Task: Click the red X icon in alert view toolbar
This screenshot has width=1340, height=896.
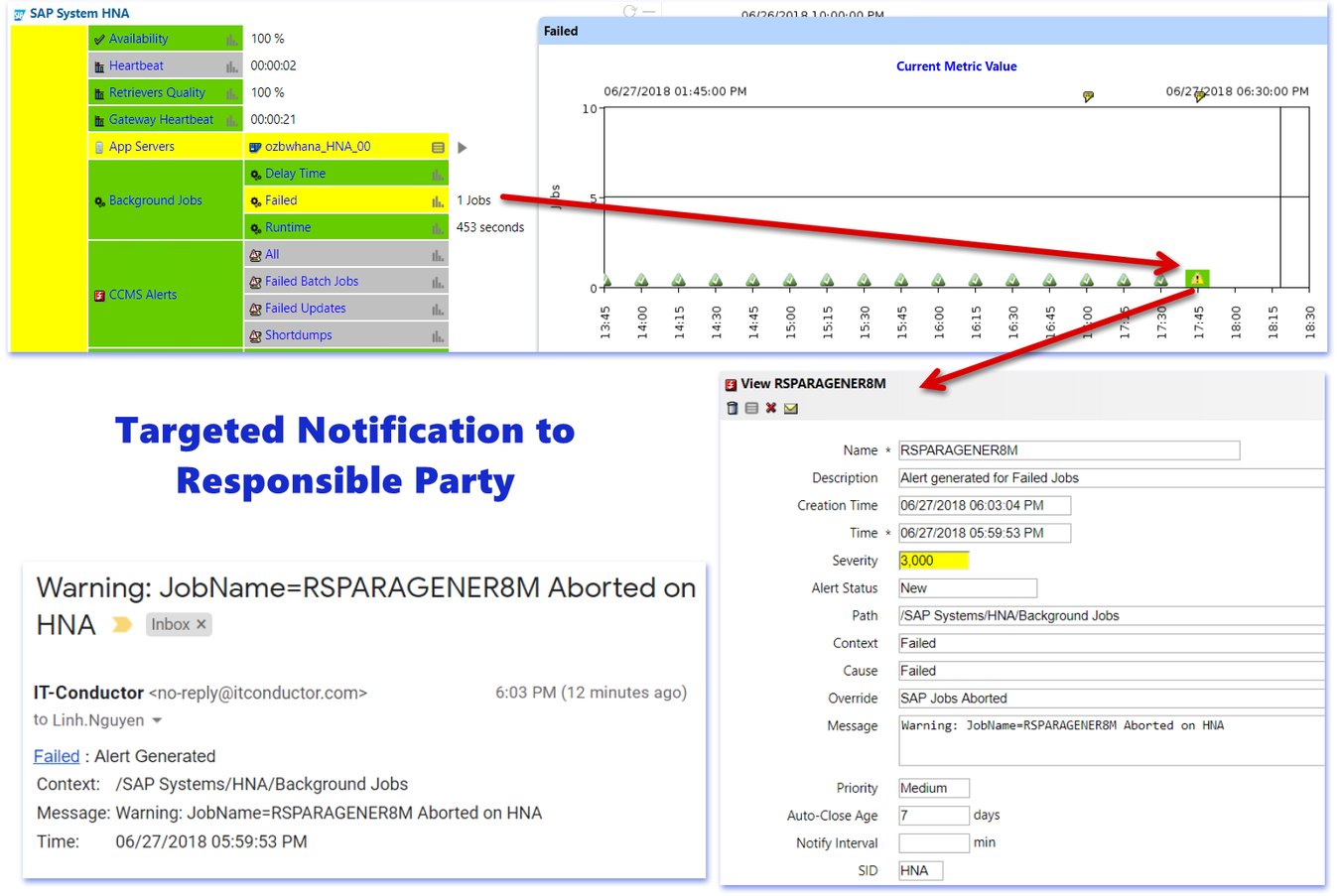Action: (771, 408)
